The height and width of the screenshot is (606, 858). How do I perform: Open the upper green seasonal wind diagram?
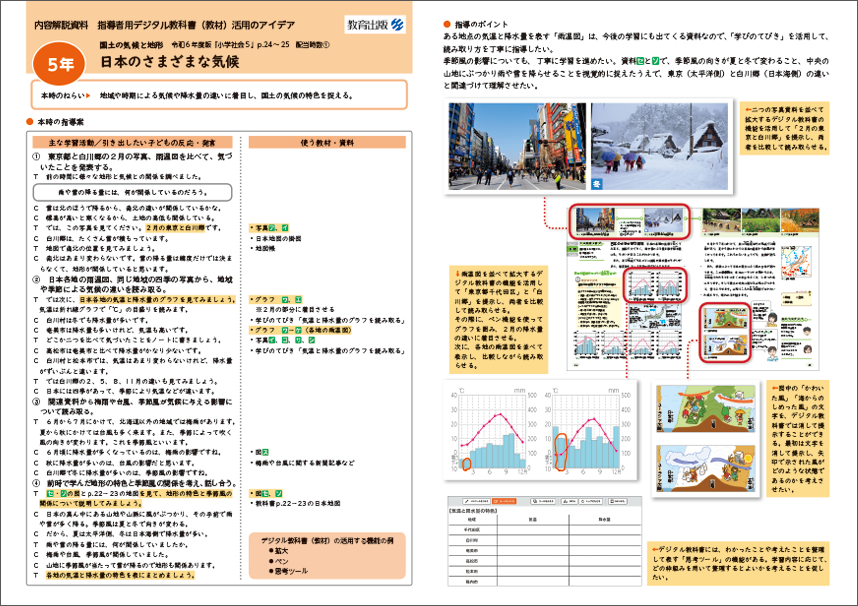[706, 408]
